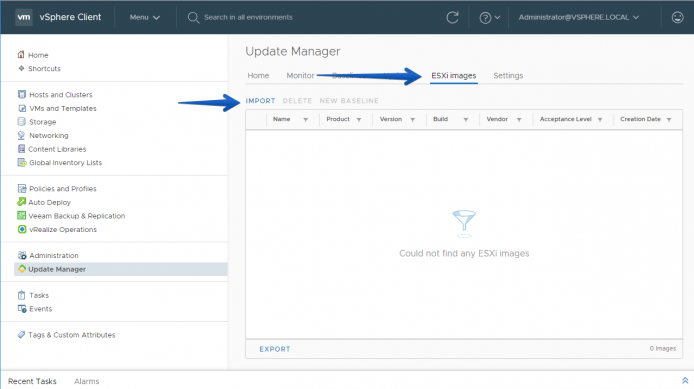Filter the Vendor column
694x389 pixels.
(519, 119)
